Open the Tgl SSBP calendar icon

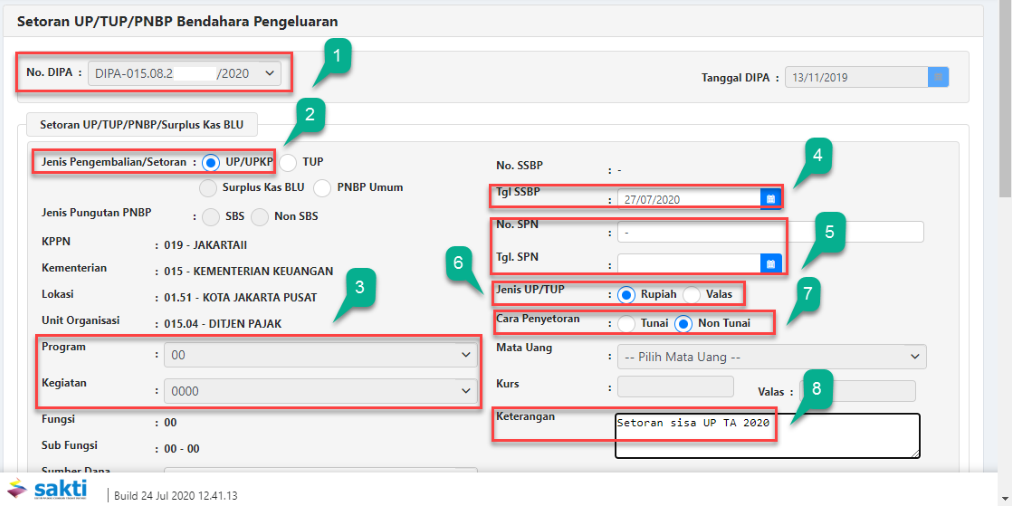pyautogui.click(x=770, y=199)
